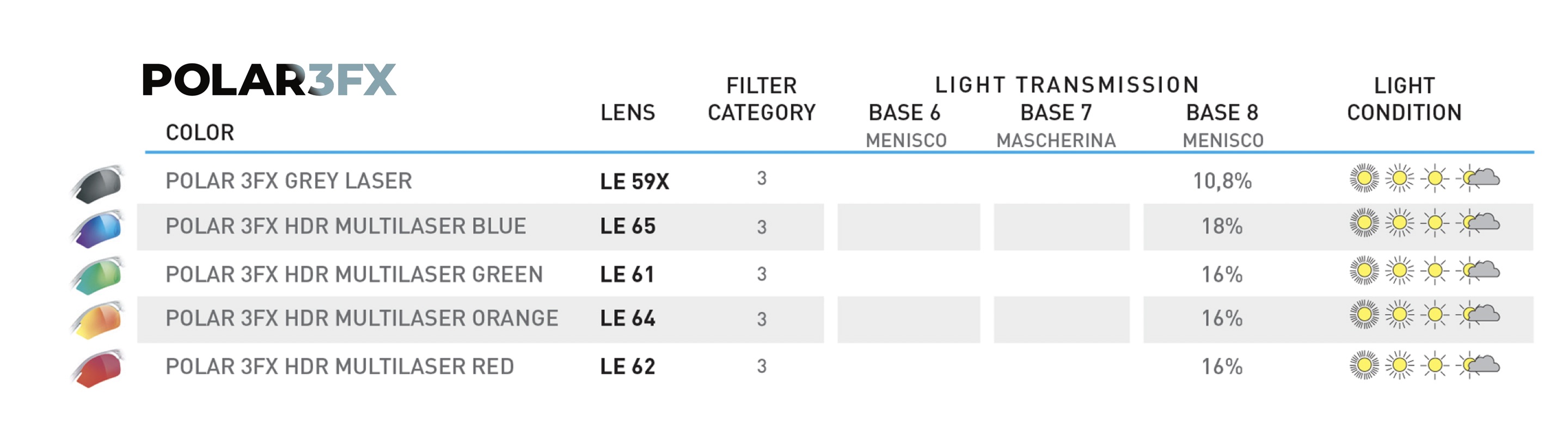Click lens code LE 61

627,274
